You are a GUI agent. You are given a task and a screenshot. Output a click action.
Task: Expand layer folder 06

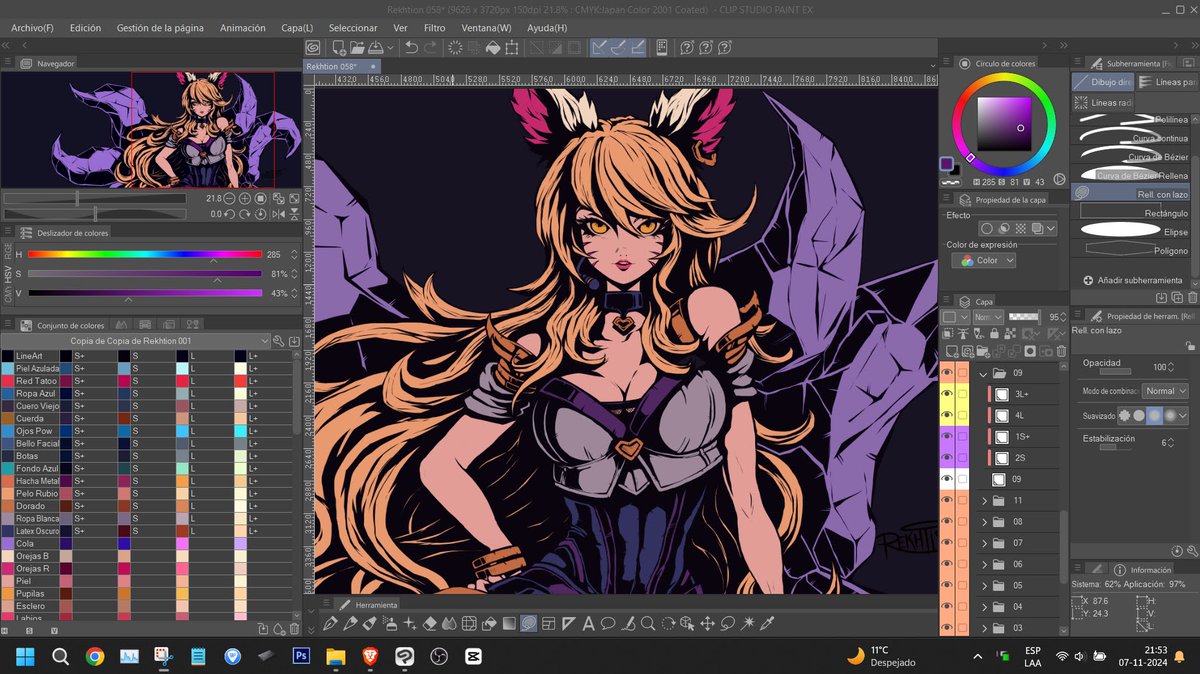[984, 564]
